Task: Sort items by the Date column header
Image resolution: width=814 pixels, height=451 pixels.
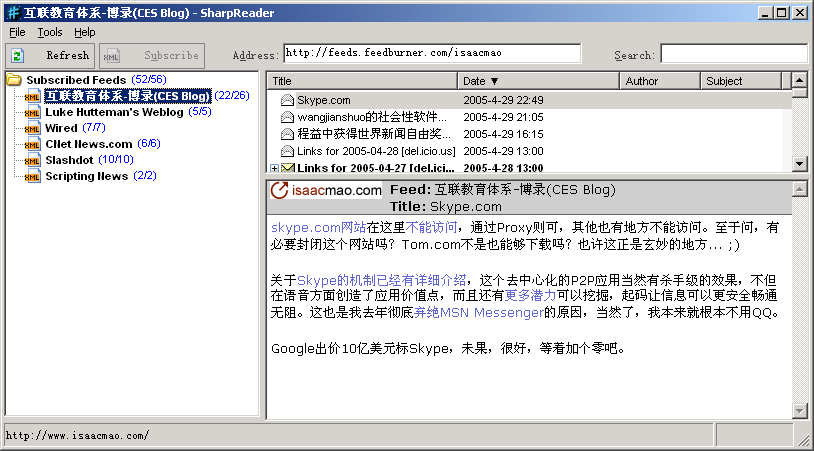Action: [x=538, y=81]
